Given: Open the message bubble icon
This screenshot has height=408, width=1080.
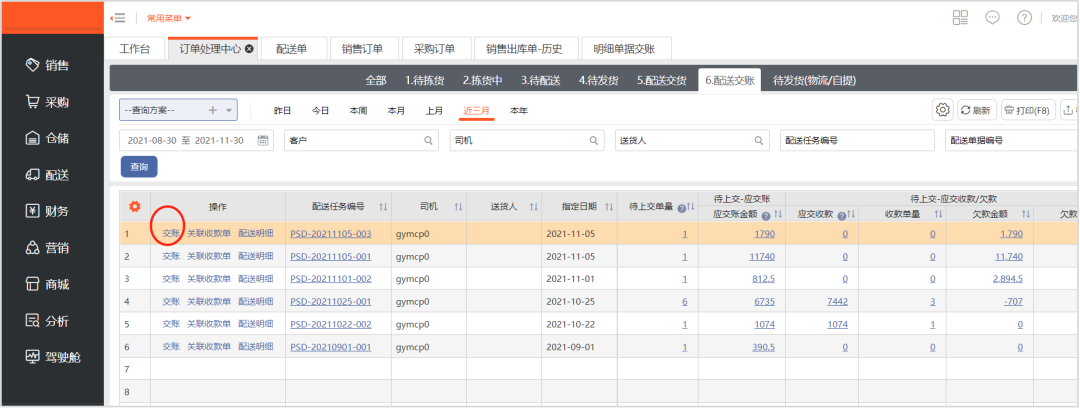Looking at the screenshot, I should click(992, 17).
